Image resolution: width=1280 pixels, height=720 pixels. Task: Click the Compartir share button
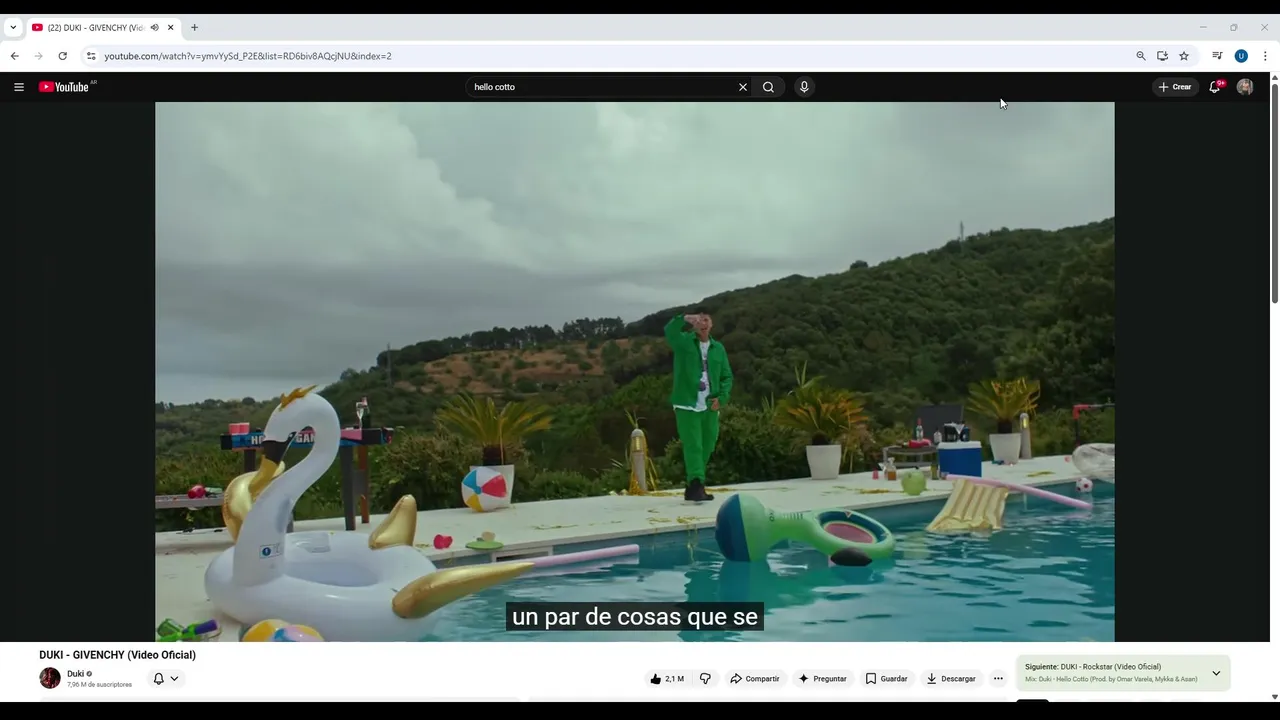[755, 679]
